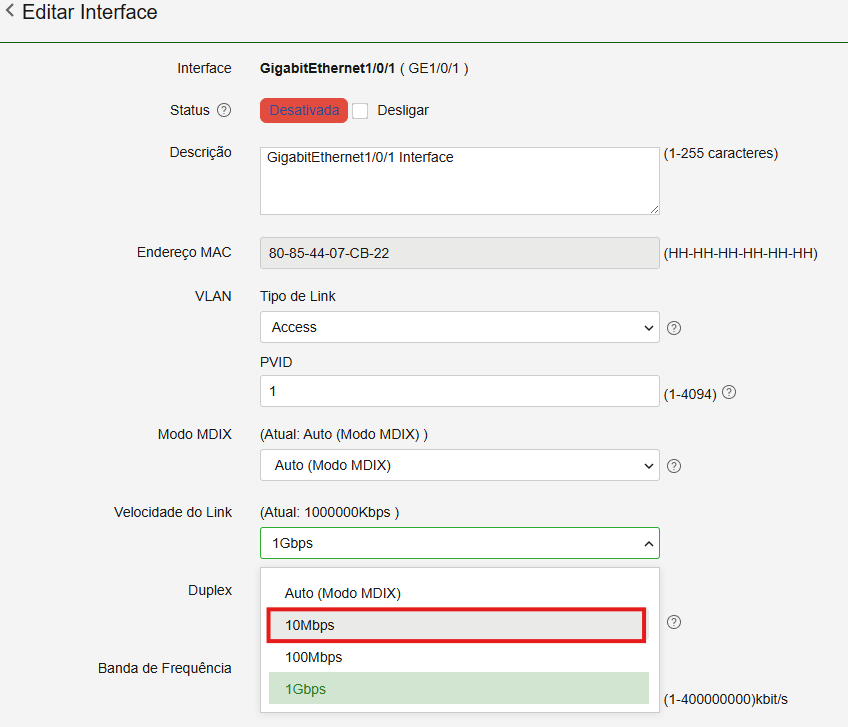Click the help icon after PVID range

[729, 392]
